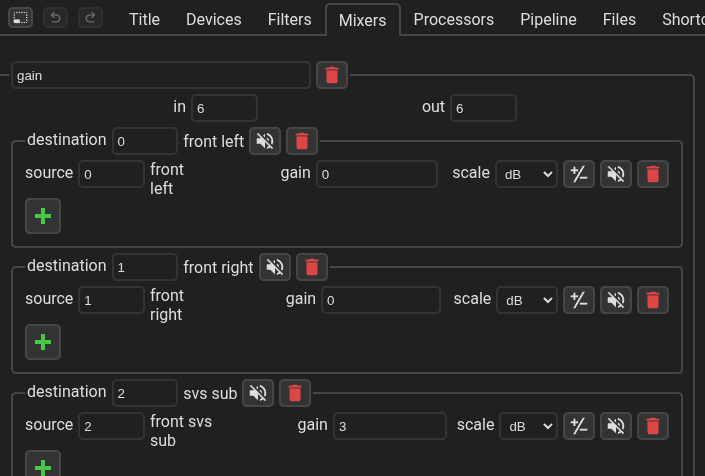Invert polarity of front left source

click(x=579, y=174)
